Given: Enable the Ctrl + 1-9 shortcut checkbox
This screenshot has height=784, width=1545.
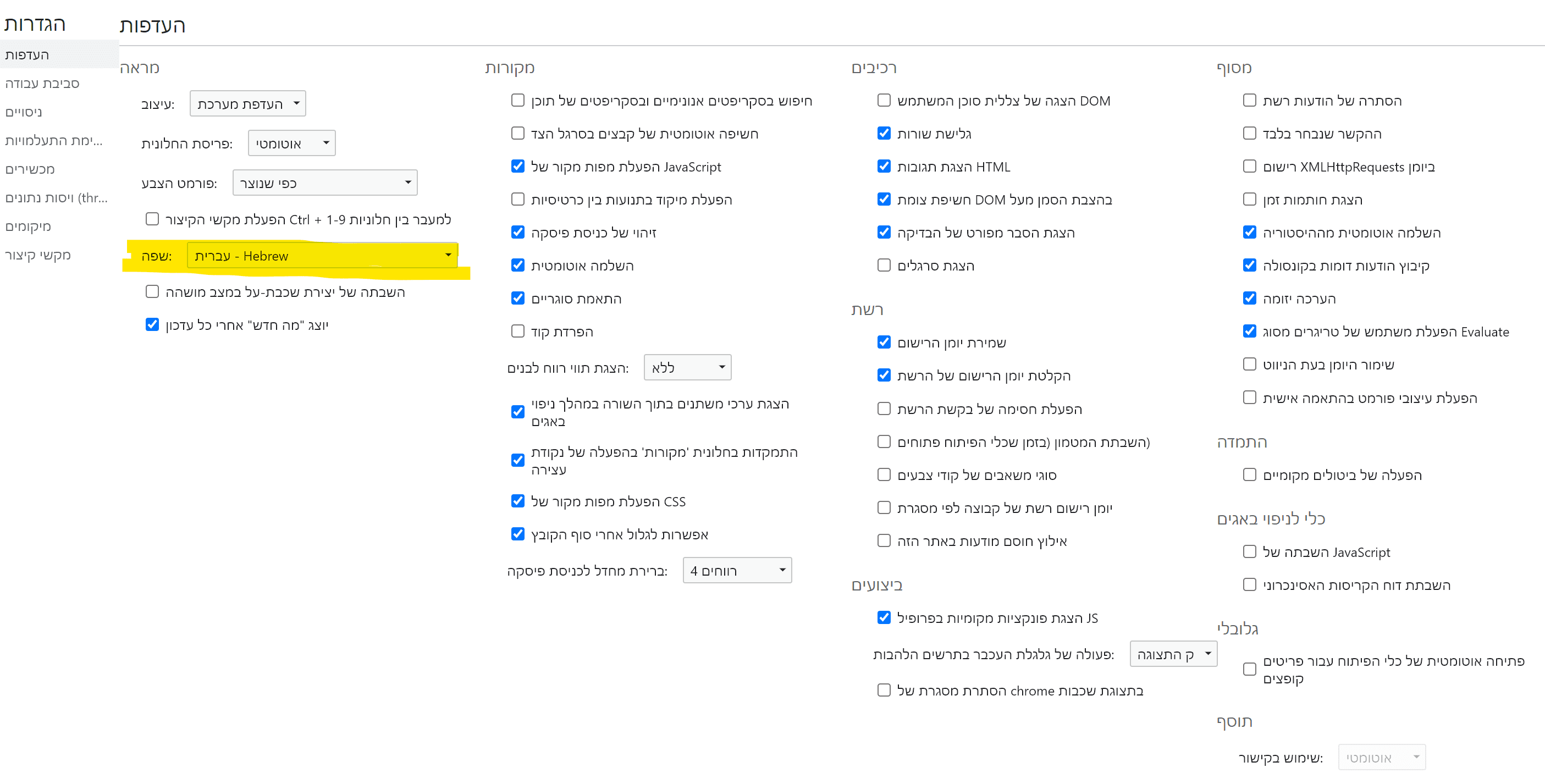Looking at the screenshot, I should pyautogui.click(x=152, y=219).
